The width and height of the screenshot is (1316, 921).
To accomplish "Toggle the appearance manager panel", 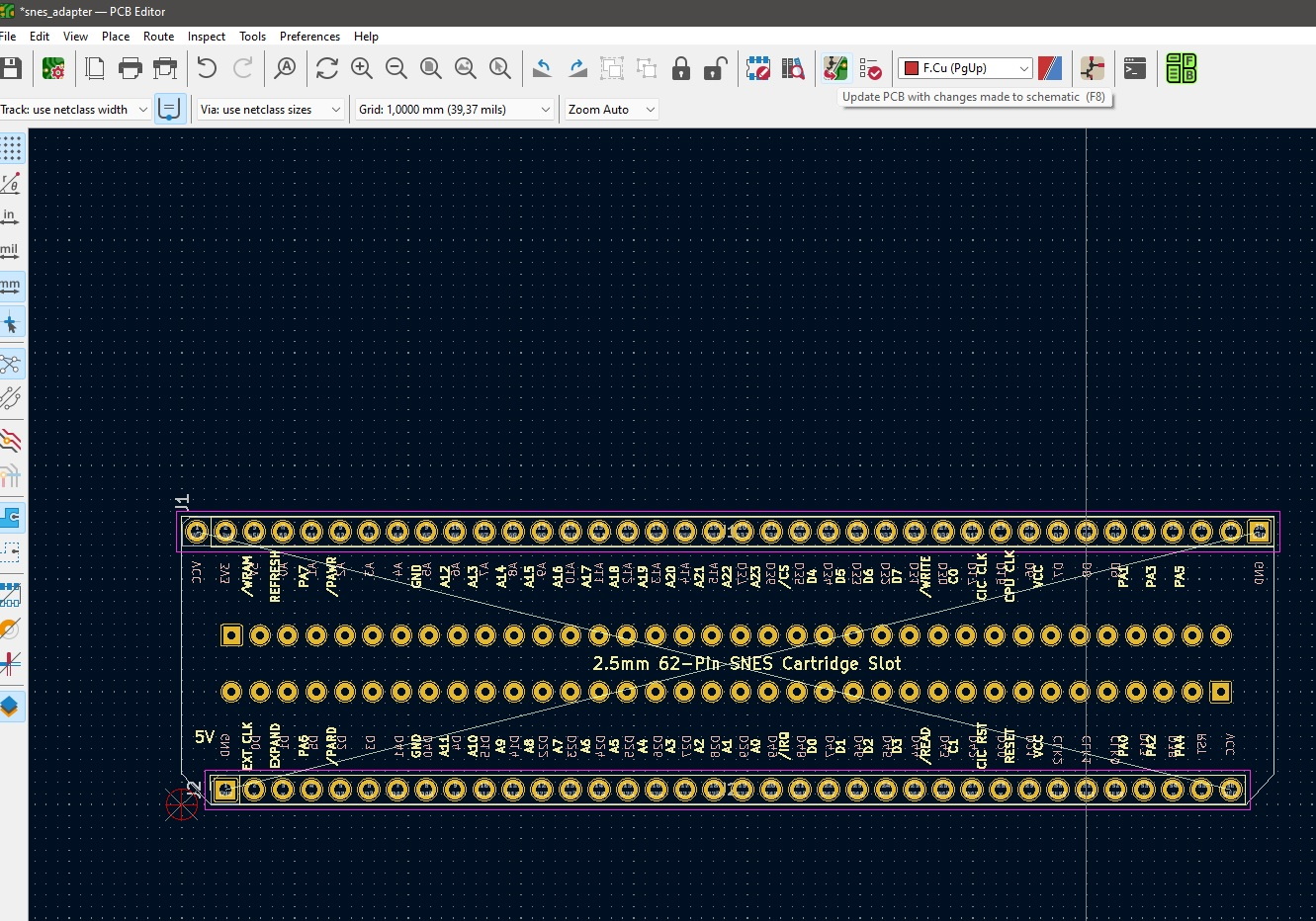I will 11,706.
